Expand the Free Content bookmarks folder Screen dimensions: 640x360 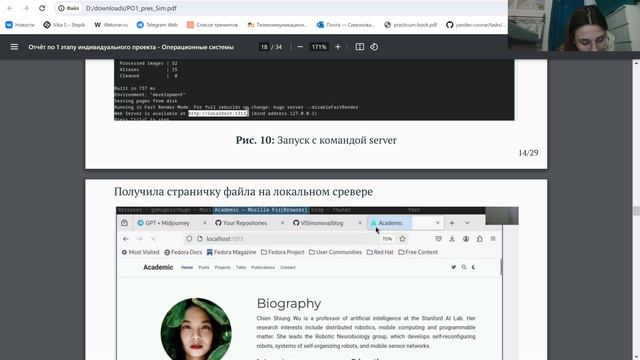click(x=418, y=252)
